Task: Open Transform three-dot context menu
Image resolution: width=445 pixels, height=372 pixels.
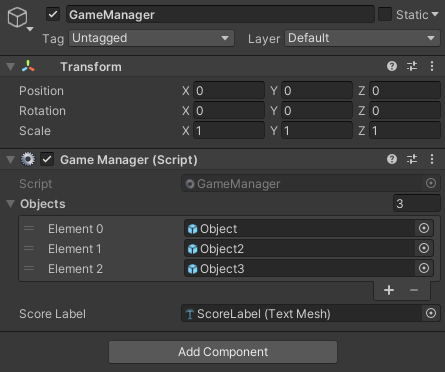Action: tap(432, 66)
